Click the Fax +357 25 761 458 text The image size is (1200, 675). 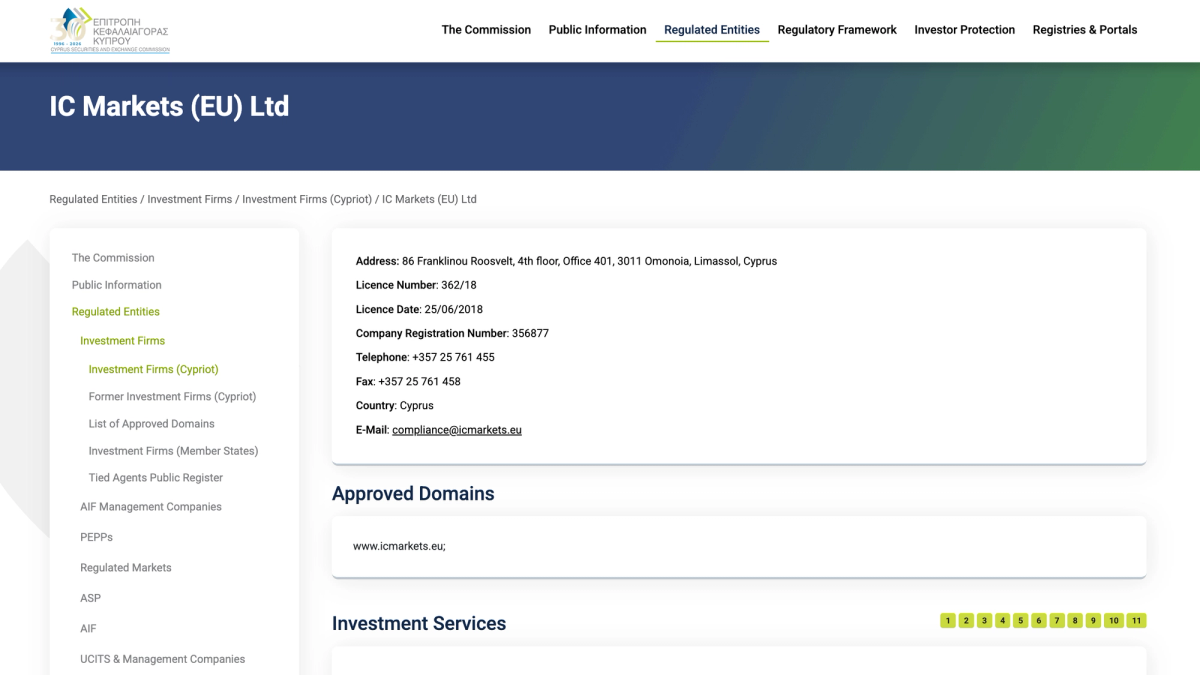click(x=408, y=381)
